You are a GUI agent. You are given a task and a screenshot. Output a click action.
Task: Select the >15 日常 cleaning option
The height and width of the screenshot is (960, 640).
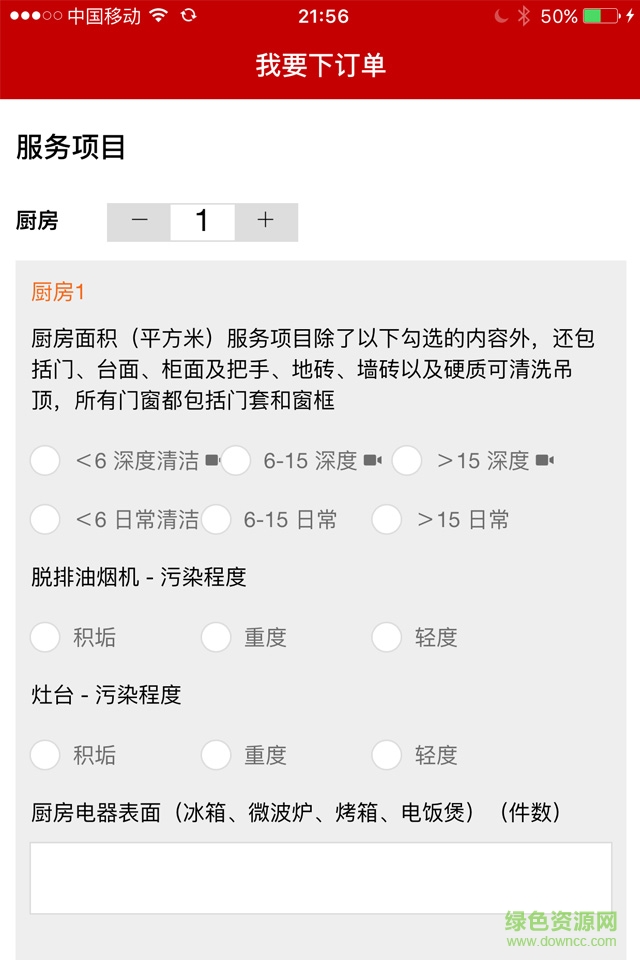click(387, 520)
